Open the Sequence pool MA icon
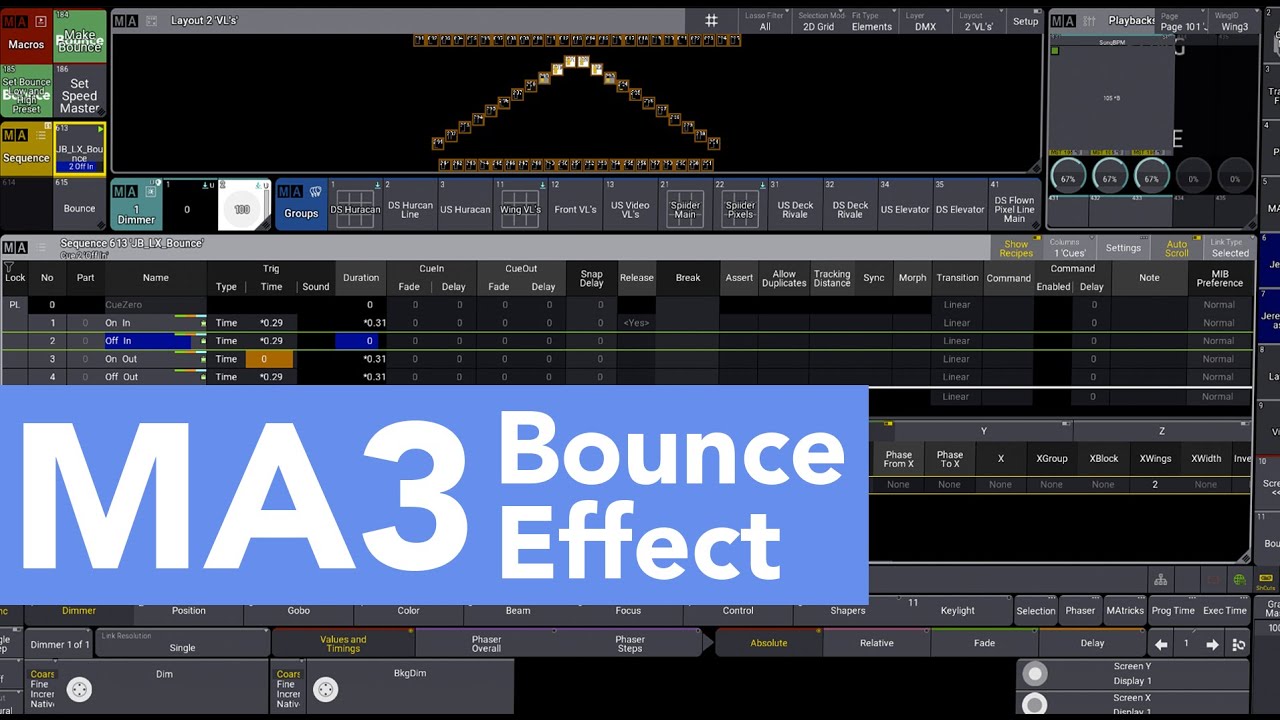 coord(14,135)
